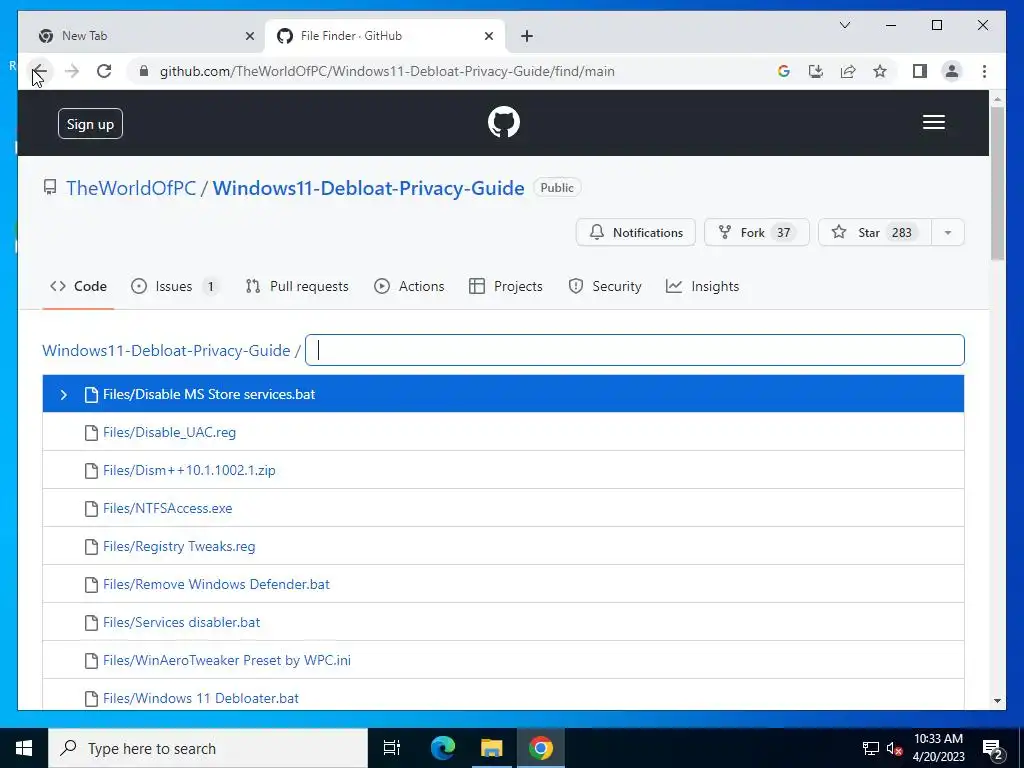The width and height of the screenshot is (1024, 768).
Task: Open the Actions tab
Action: coord(409,286)
